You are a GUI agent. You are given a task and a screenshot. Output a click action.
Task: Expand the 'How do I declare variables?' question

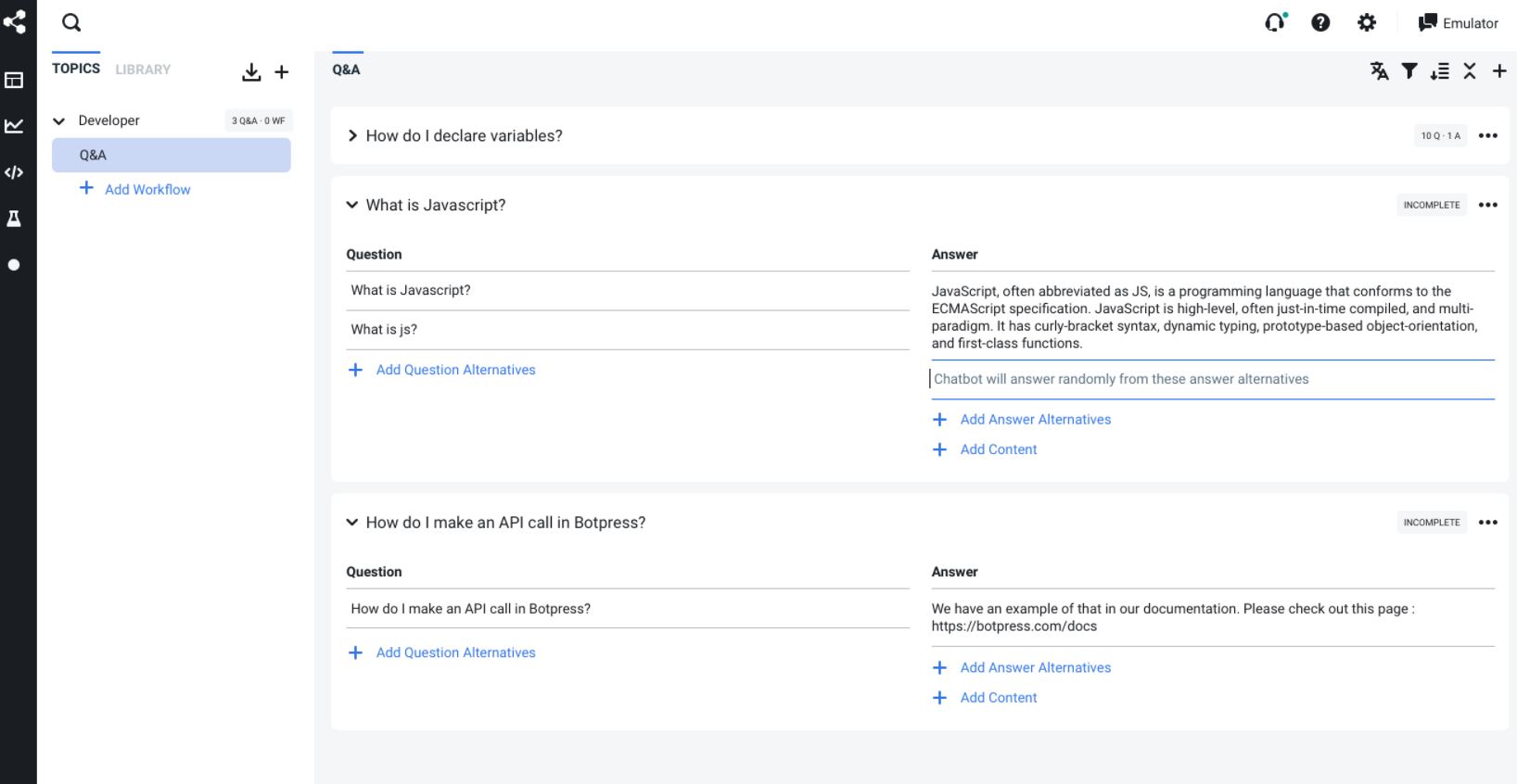[x=352, y=136]
